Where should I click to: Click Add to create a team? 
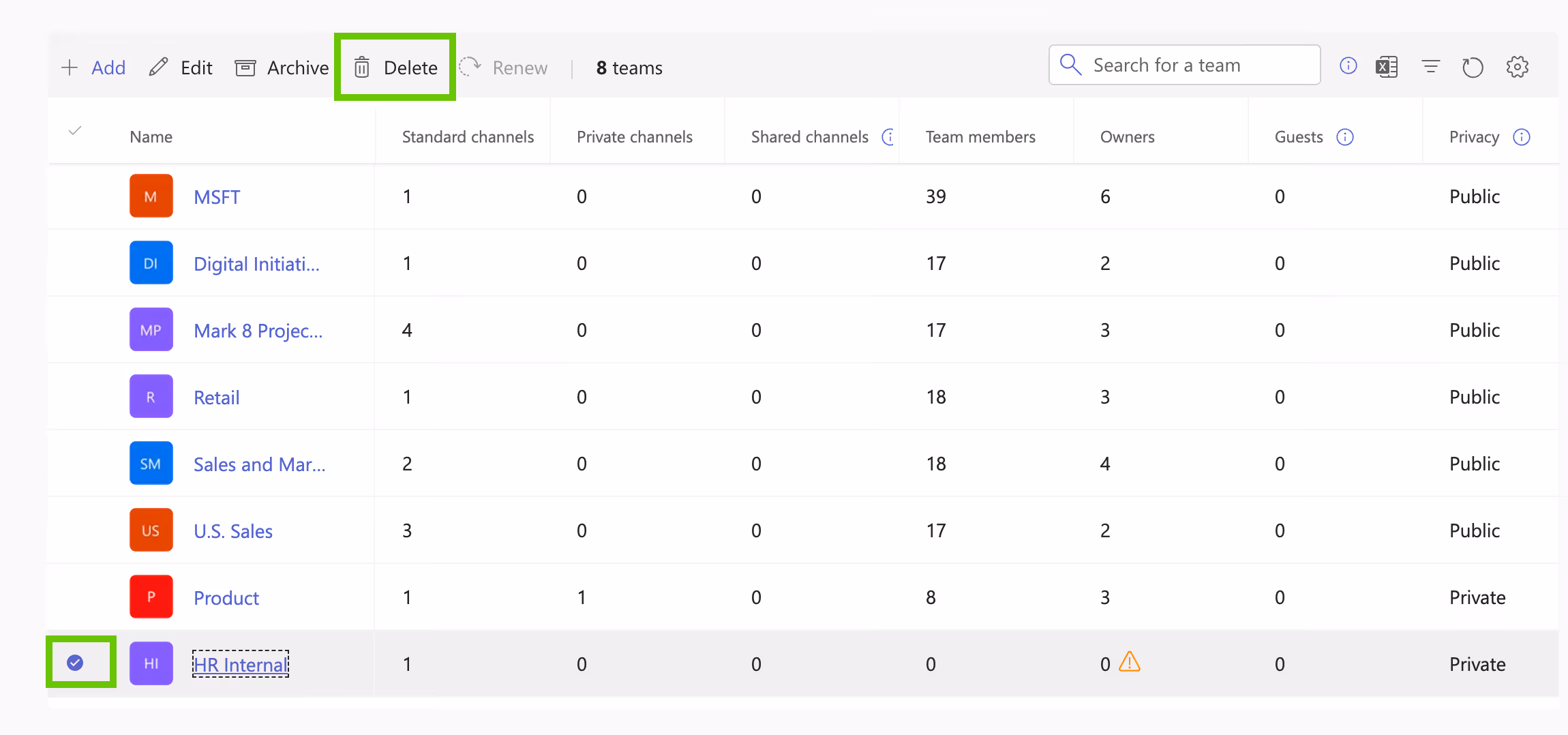[x=94, y=67]
